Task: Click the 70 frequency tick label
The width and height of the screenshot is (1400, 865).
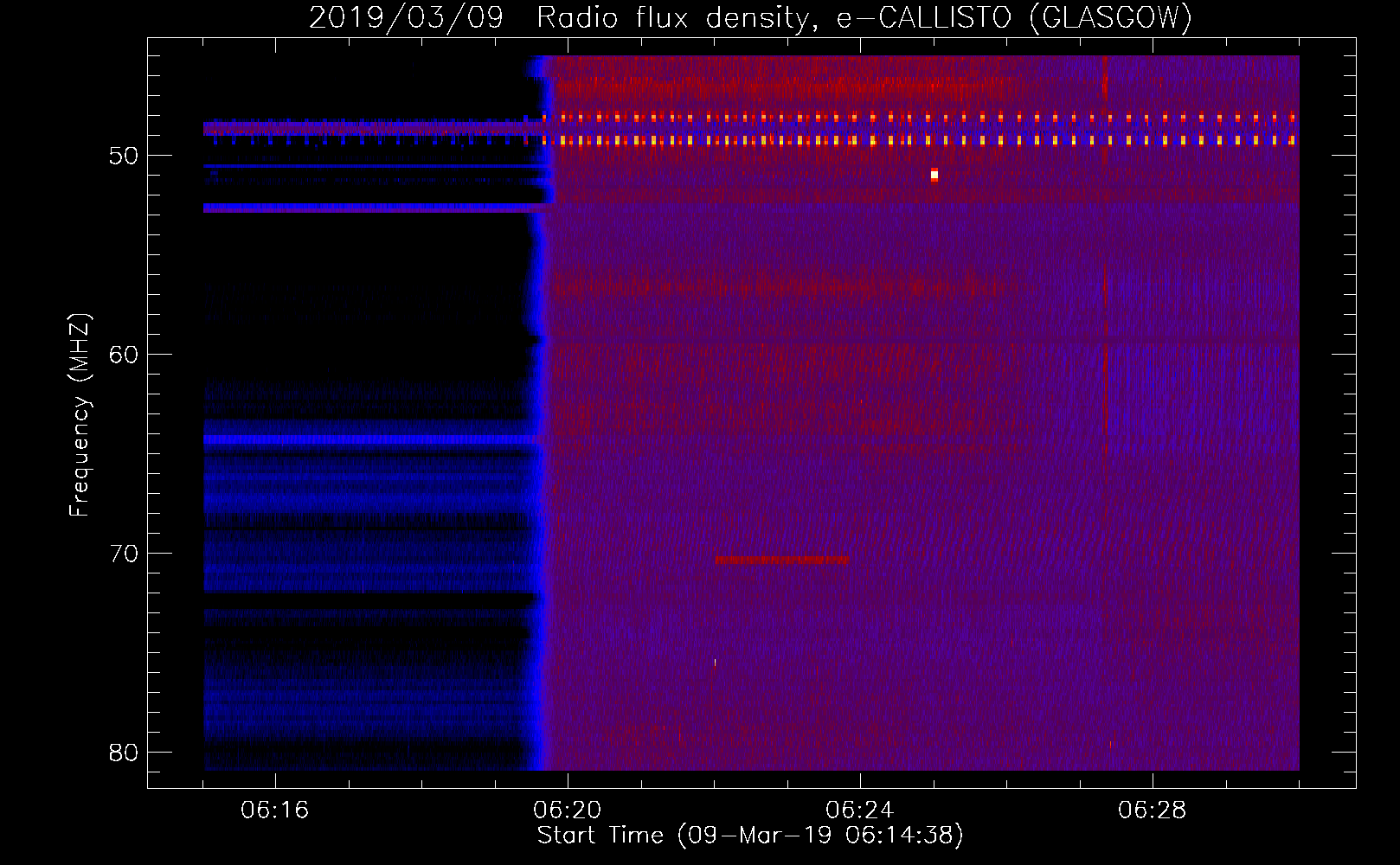Action: pos(124,554)
